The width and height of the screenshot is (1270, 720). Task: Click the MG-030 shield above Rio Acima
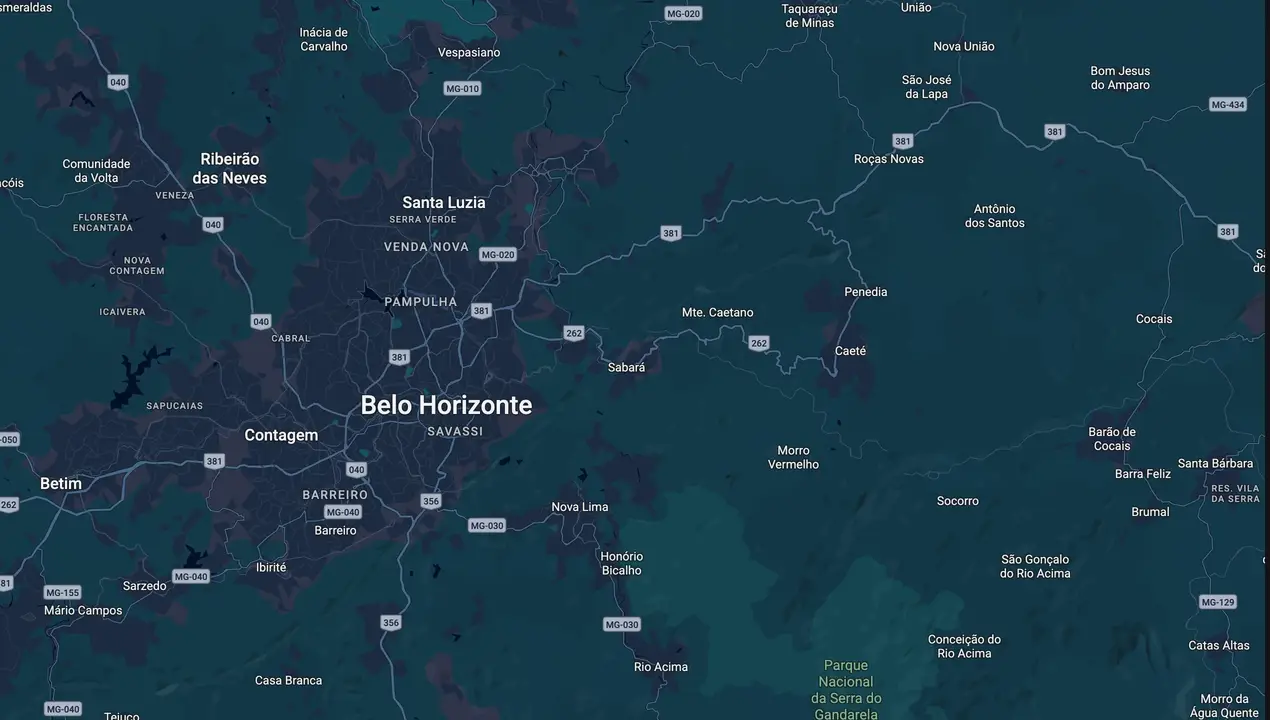622,624
